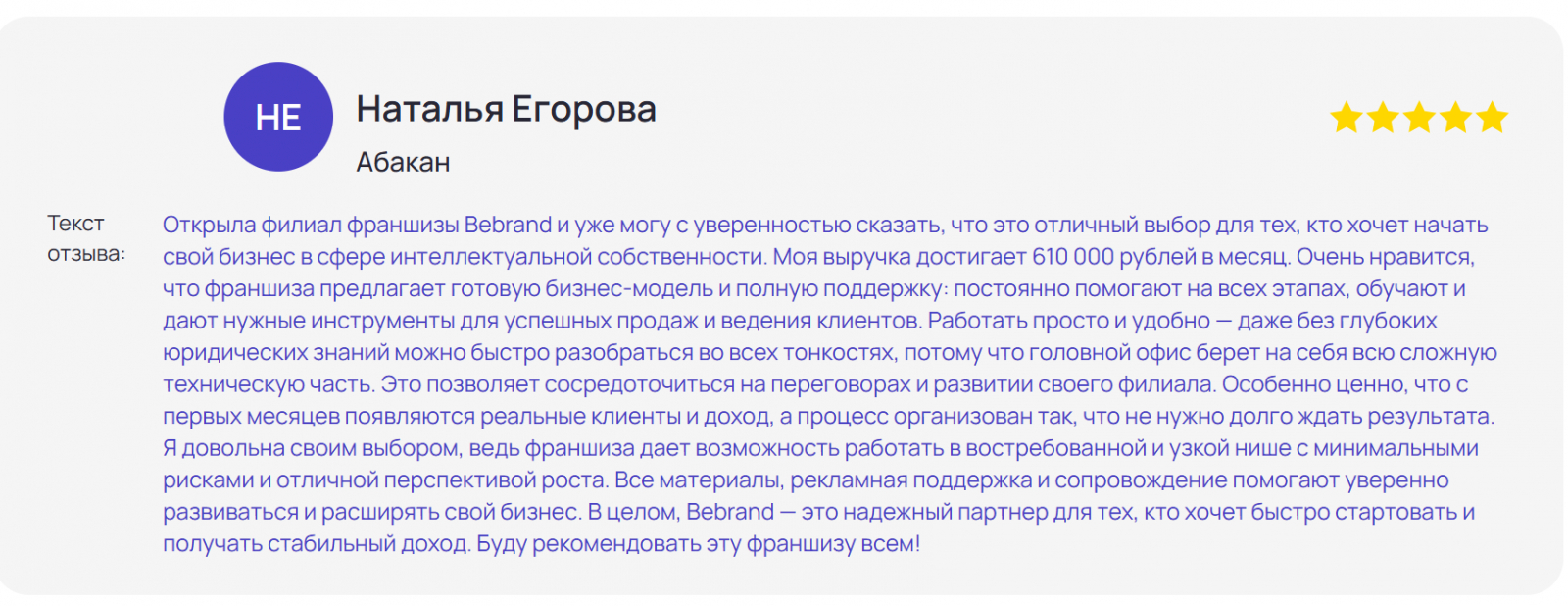
Task: Click the fourth yellow rating star
Action: (x=1455, y=119)
